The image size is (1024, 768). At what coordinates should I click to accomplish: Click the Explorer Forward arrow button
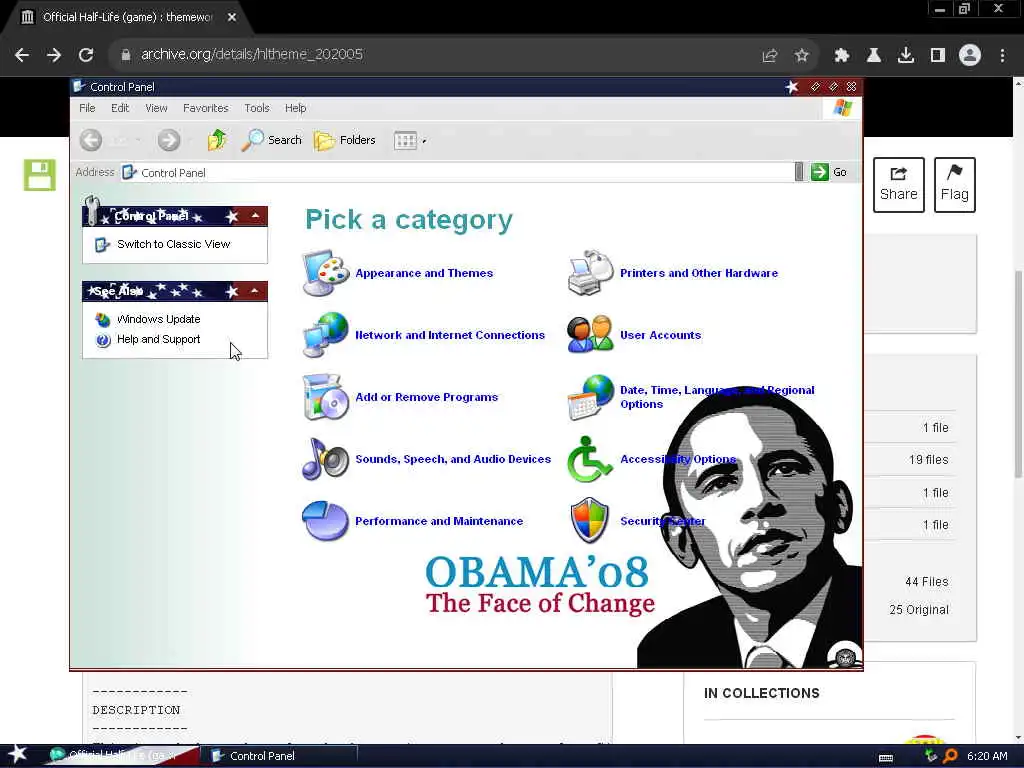[x=168, y=140]
